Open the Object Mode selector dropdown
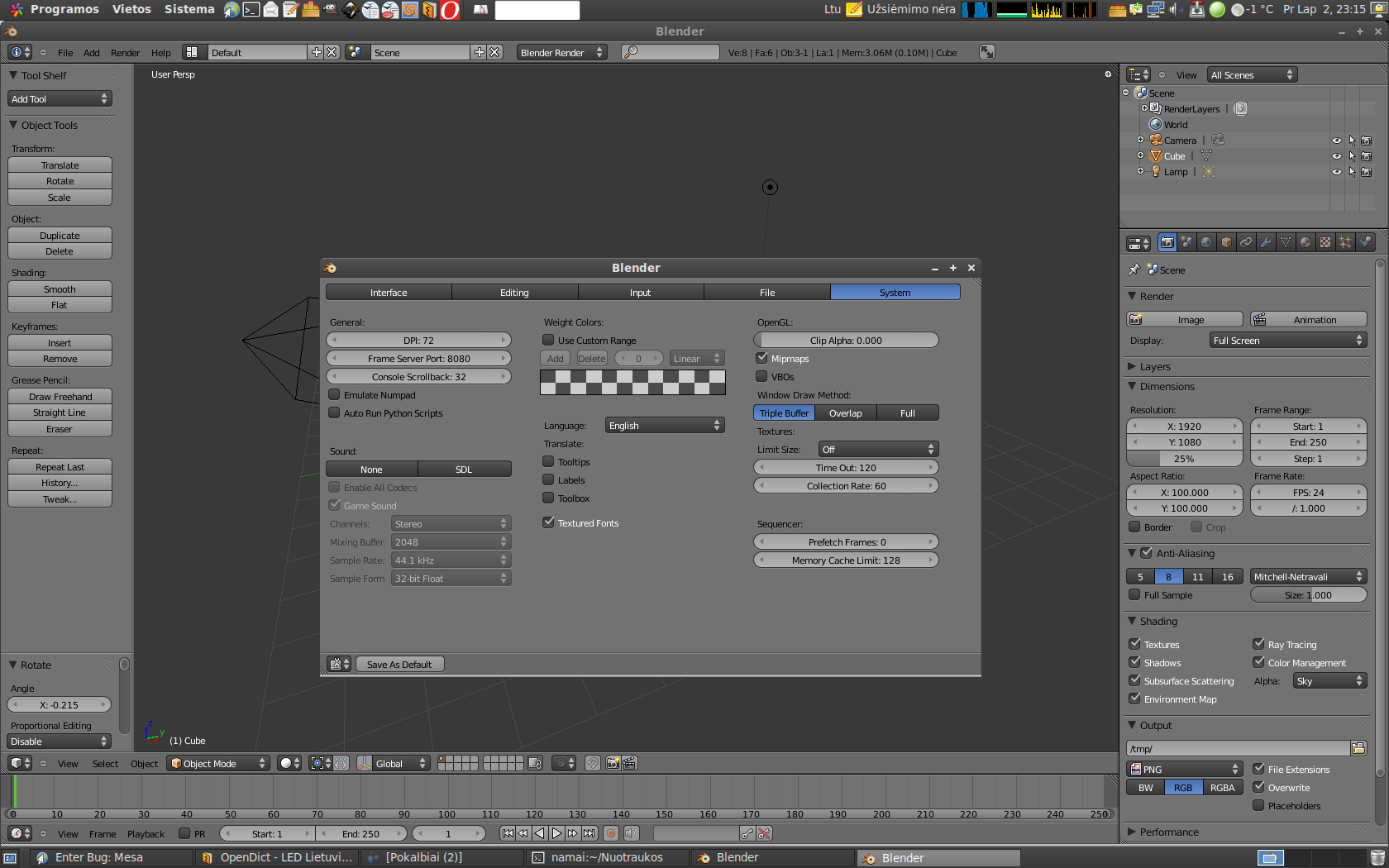 click(218, 763)
